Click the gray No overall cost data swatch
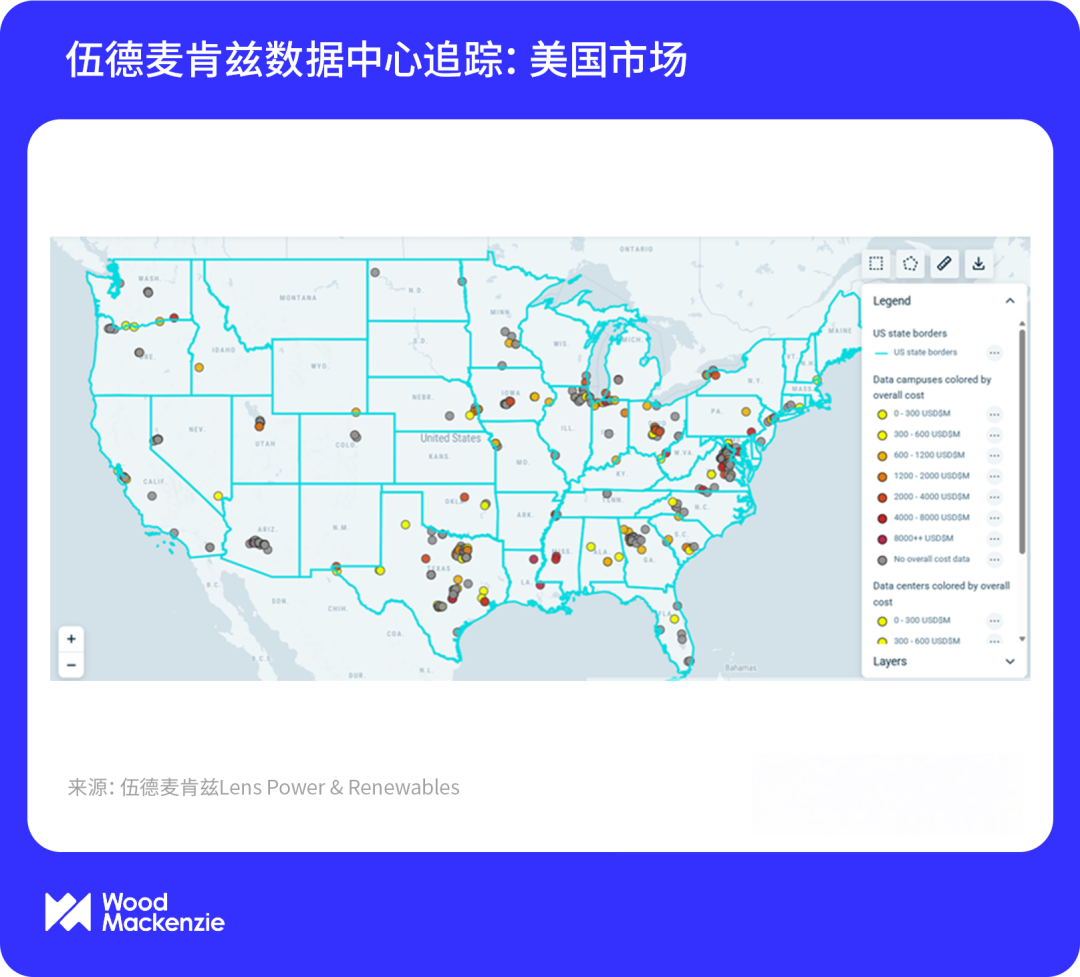 [882, 560]
